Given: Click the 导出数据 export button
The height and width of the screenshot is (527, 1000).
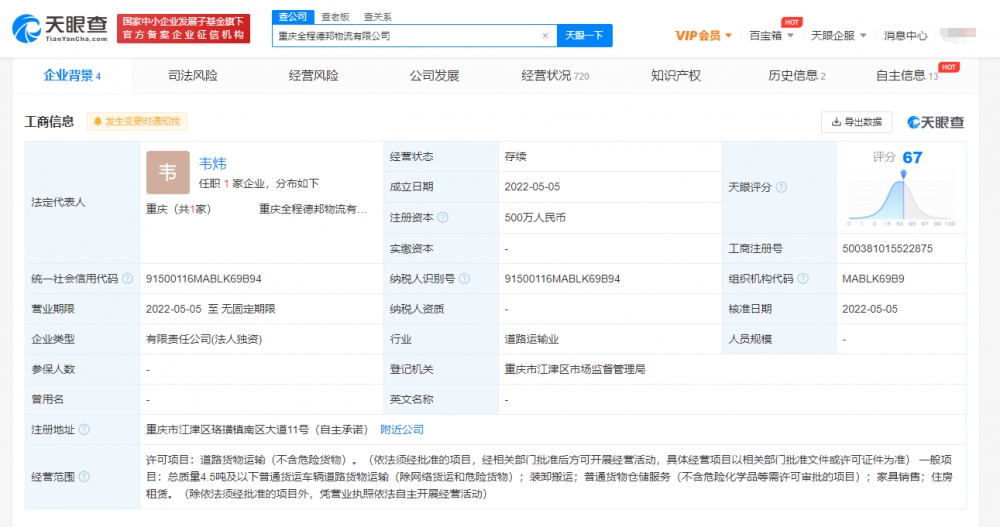Looking at the screenshot, I should (857, 122).
